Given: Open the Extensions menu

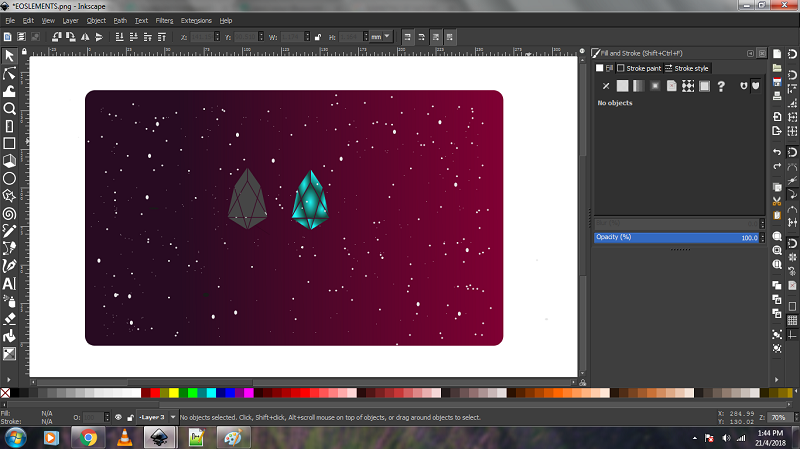Looking at the screenshot, I should pyautogui.click(x=196, y=20).
